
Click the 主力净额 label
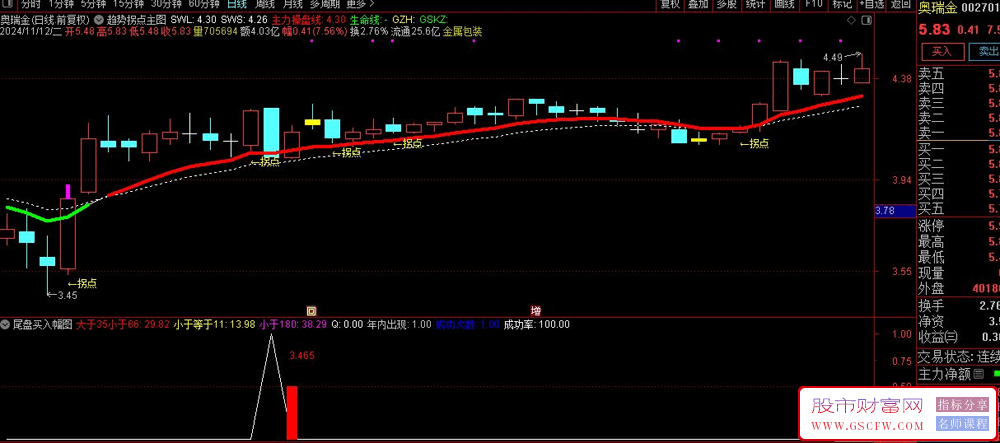[944, 374]
